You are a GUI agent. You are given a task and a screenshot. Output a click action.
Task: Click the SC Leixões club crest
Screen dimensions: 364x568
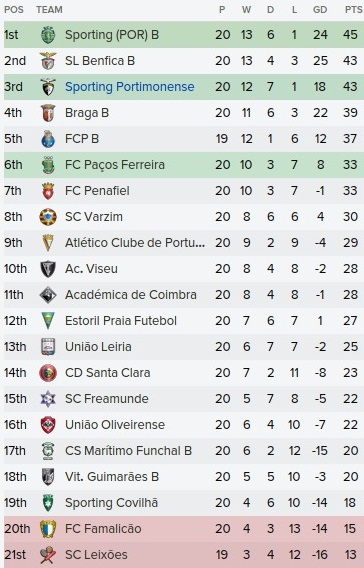48,555
